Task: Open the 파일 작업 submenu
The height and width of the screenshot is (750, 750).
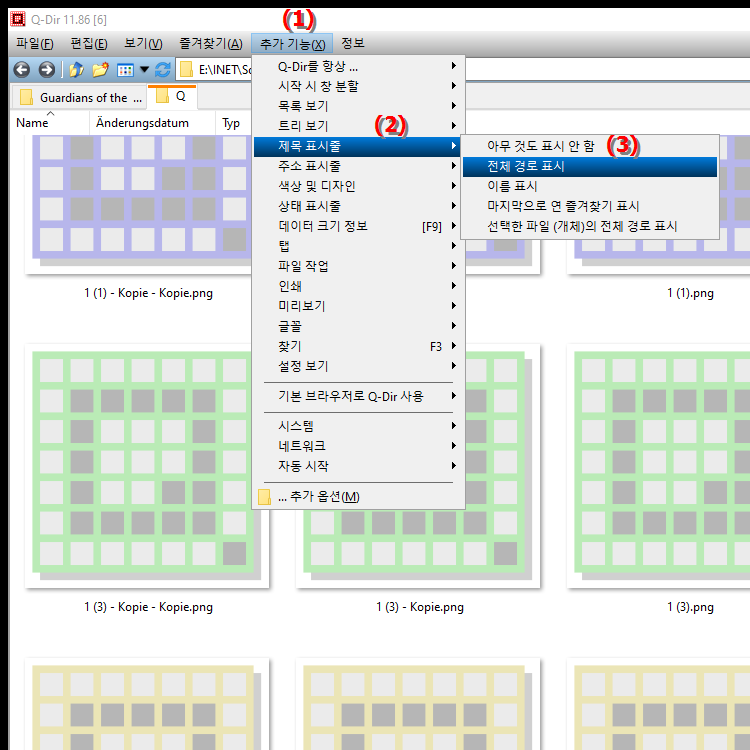Action: pyautogui.click(x=358, y=266)
